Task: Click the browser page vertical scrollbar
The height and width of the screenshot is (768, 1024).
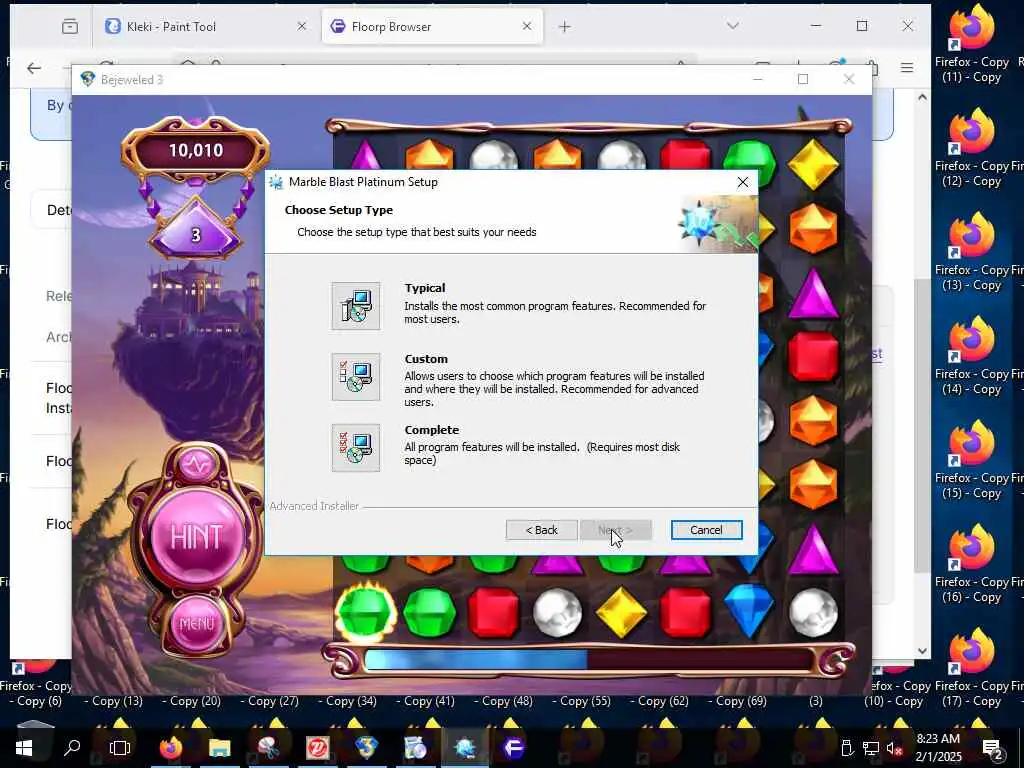Action: [x=921, y=424]
